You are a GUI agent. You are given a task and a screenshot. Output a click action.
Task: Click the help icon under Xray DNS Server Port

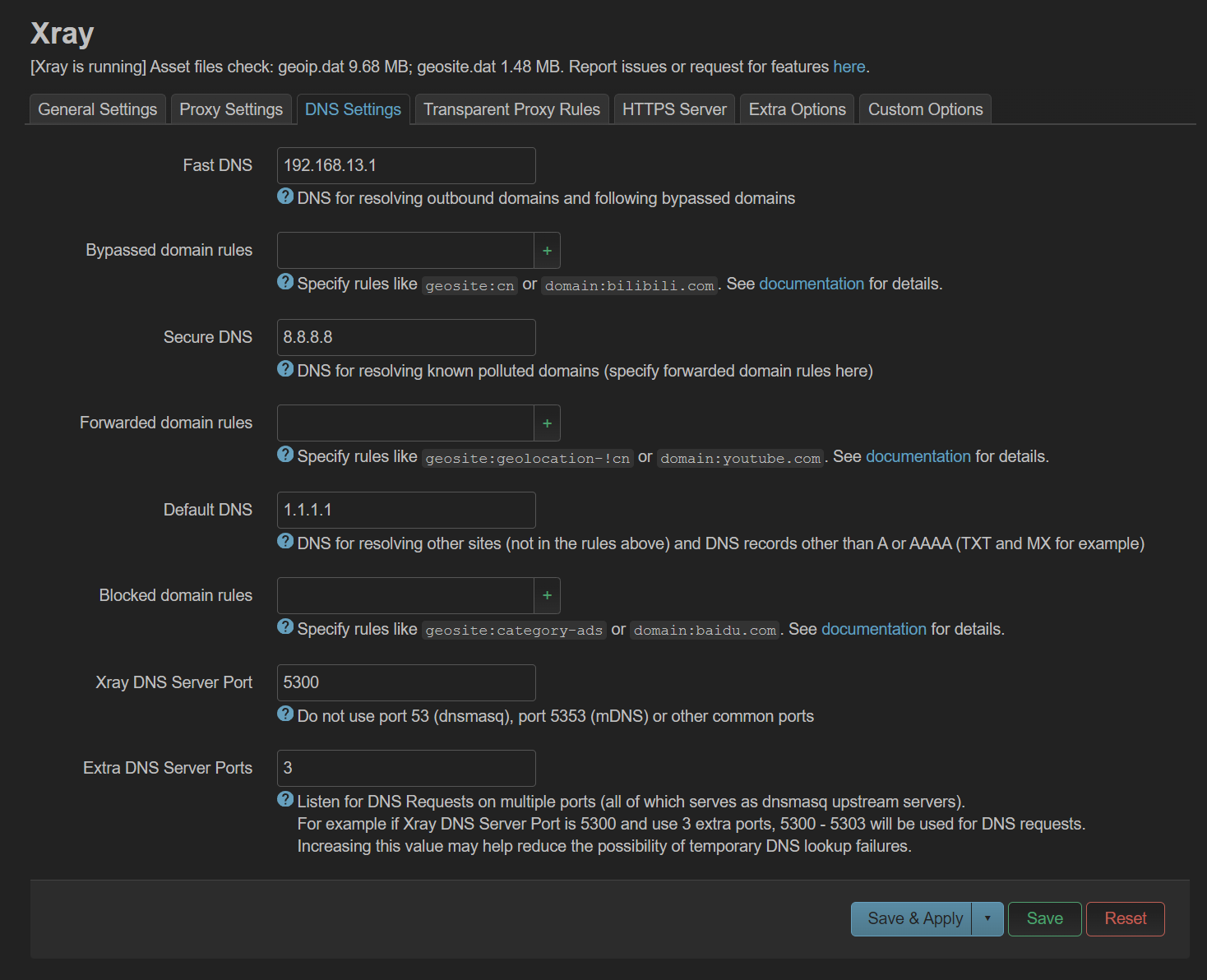click(x=285, y=714)
